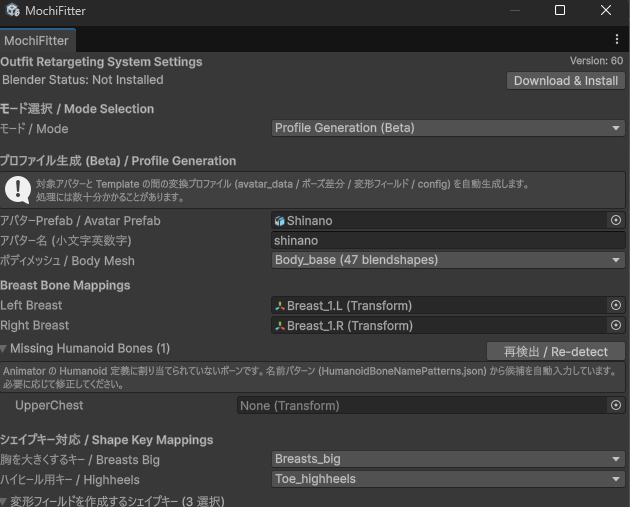Open the Breasts Big shape key dropdown
The width and height of the screenshot is (630, 507).
448,459
